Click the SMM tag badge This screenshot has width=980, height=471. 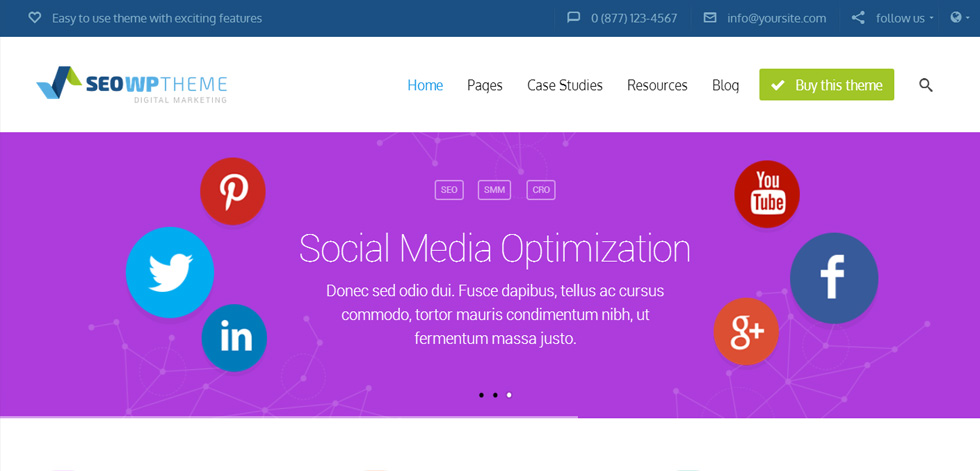(494, 190)
